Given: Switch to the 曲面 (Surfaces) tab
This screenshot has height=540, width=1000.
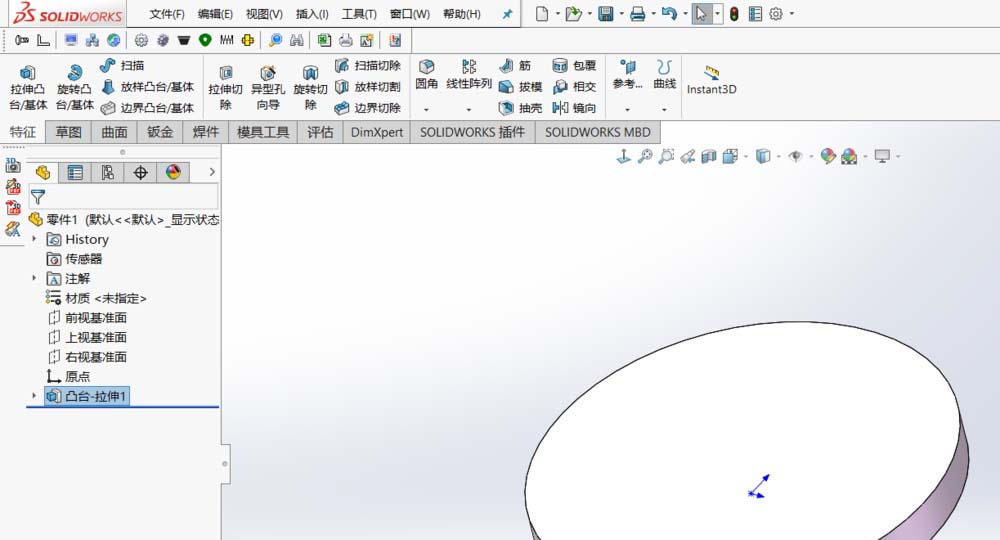Looking at the screenshot, I should click(115, 132).
